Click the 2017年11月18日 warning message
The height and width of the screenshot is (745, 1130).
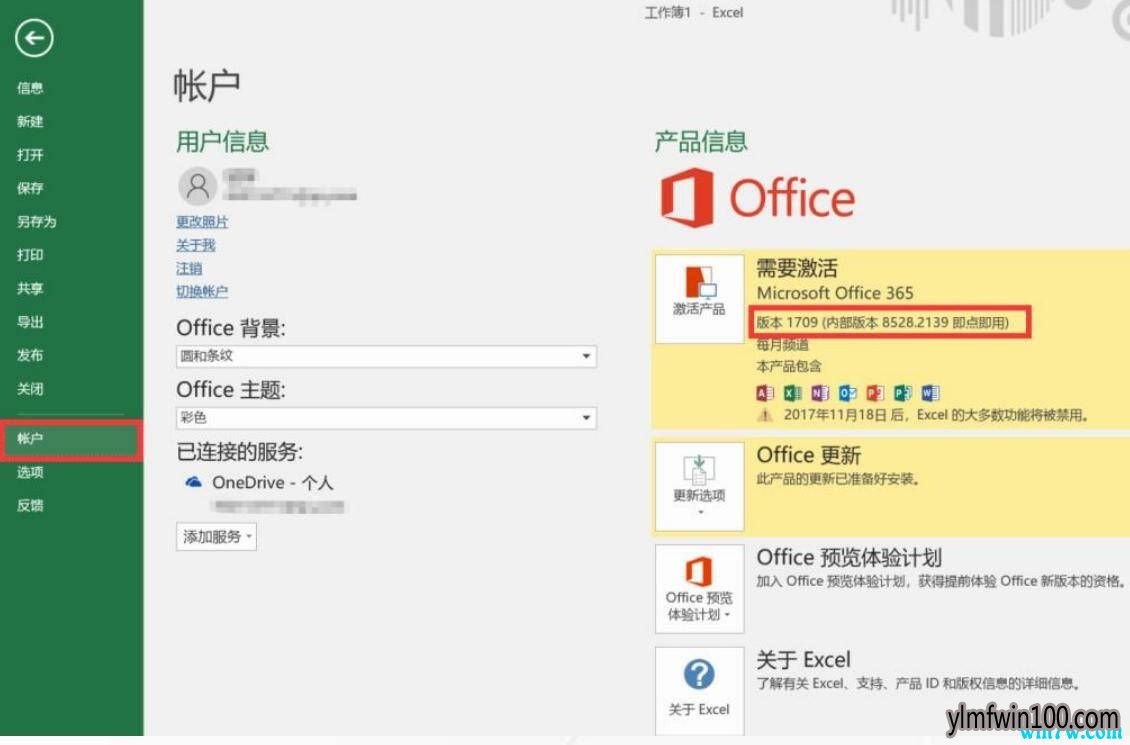[x=936, y=415]
